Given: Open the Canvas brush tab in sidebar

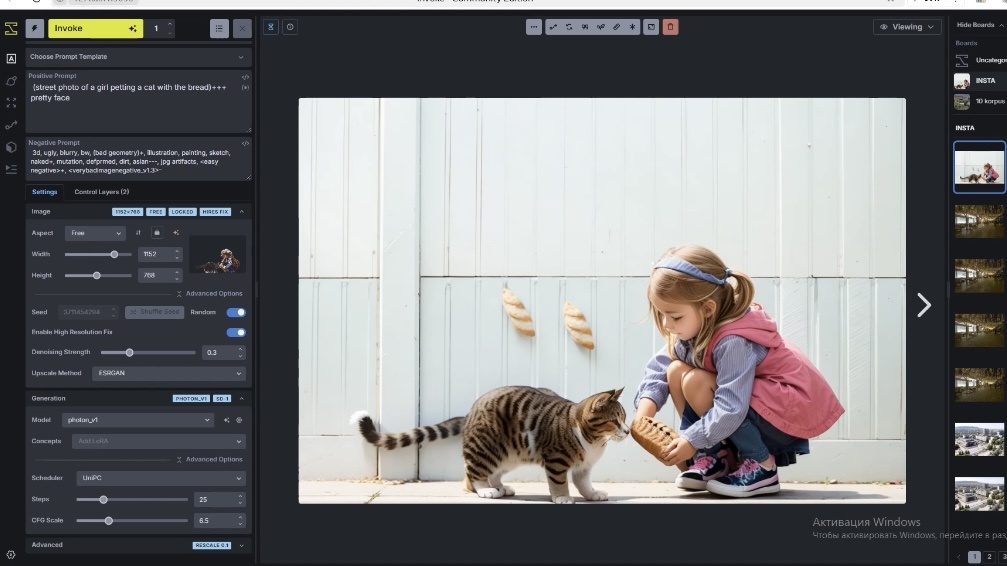Looking at the screenshot, I should [11, 81].
